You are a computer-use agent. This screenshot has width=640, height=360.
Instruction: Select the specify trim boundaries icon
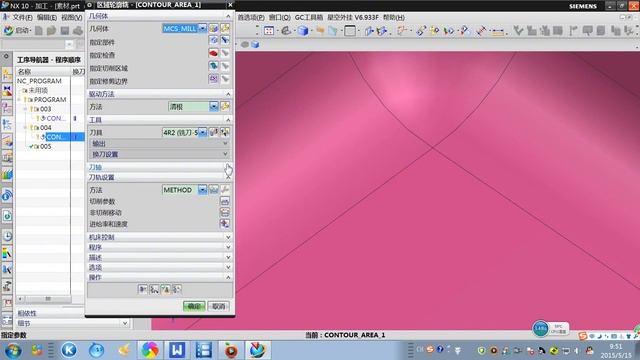213,79
